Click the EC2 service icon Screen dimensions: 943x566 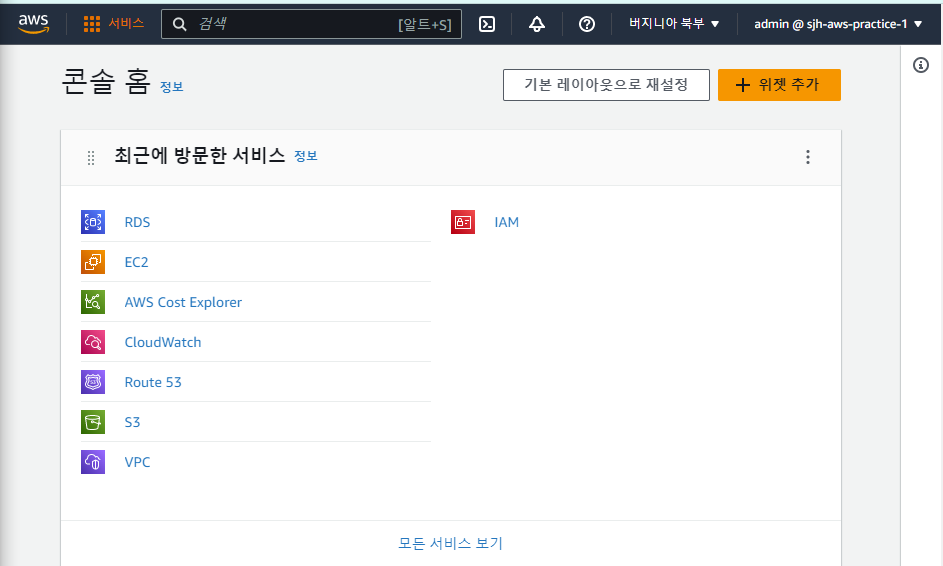coord(93,262)
